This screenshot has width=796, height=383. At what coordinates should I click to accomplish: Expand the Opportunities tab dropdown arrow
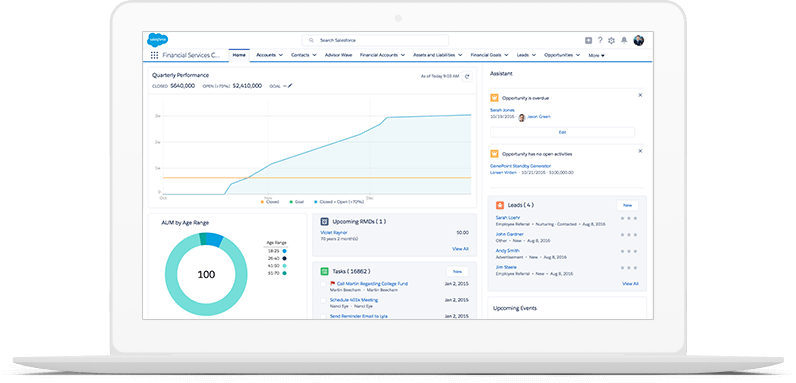pyautogui.click(x=578, y=55)
